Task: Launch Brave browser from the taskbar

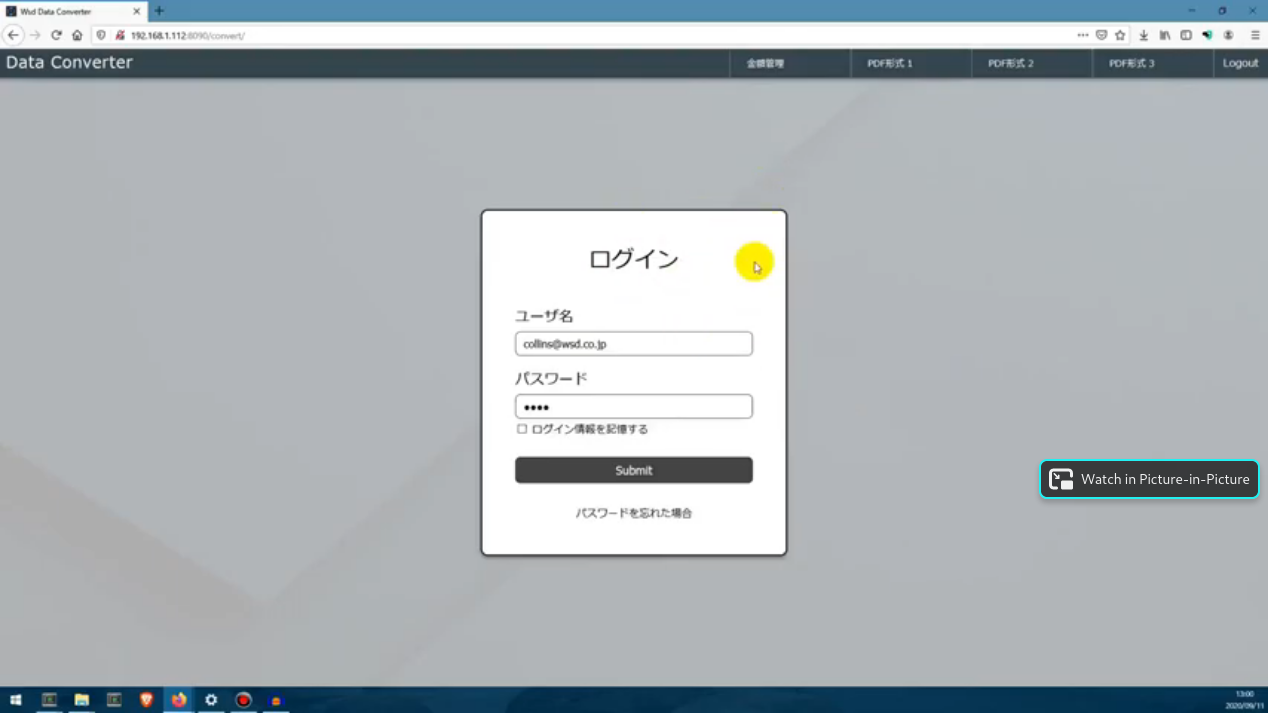Action: [x=146, y=700]
